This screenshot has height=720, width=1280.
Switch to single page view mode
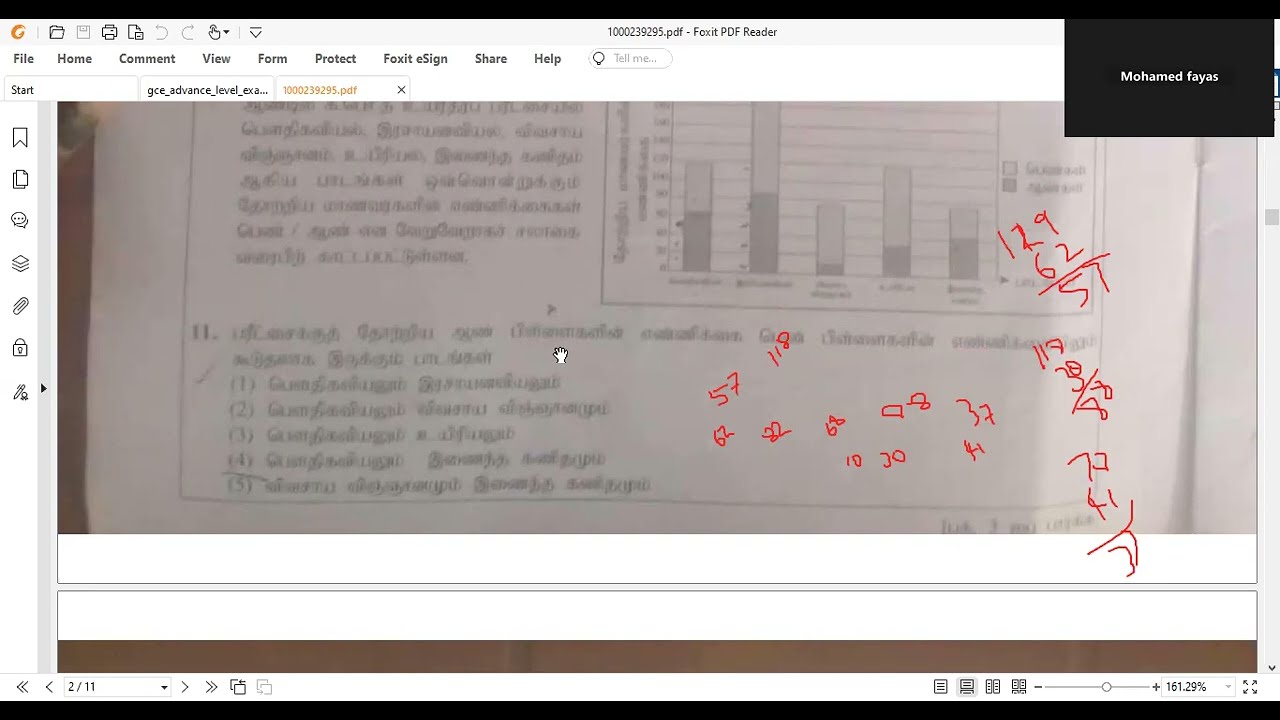(941, 687)
